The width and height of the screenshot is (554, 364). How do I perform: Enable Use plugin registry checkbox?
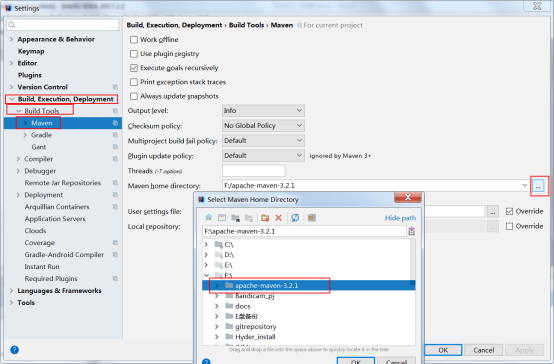pos(134,54)
